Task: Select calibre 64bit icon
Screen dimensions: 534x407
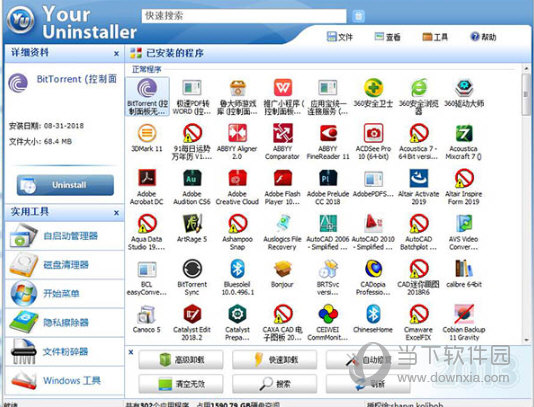Action: coord(464,269)
